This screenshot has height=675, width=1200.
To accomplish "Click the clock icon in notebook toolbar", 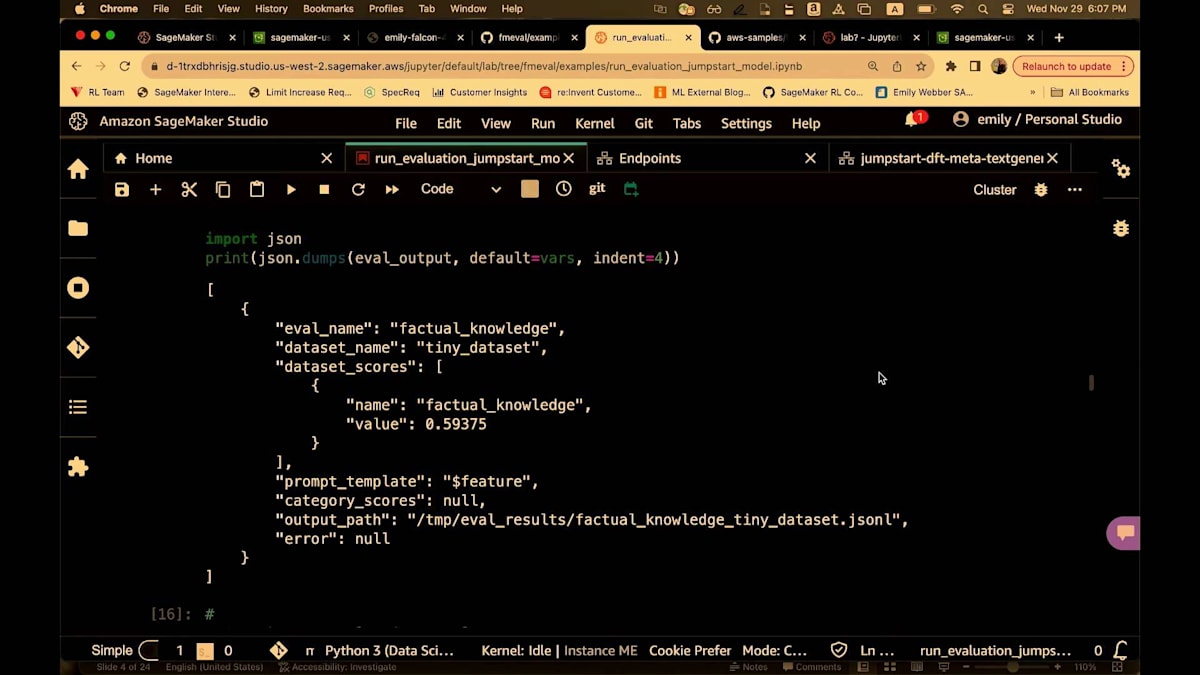I will (x=564, y=188).
